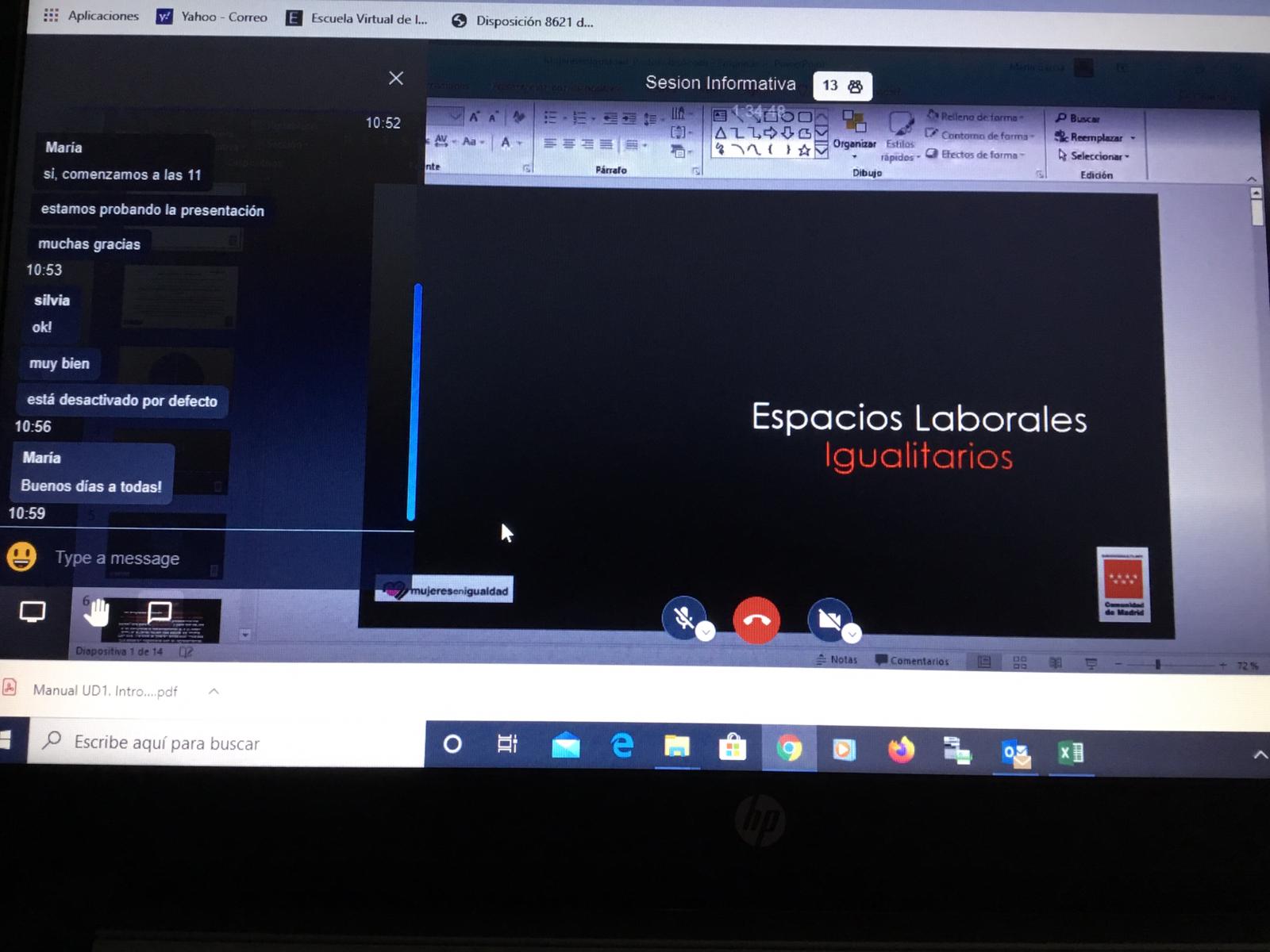Expand options arrow for Manual UD1 download
This screenshot has height=952, width=1270.
point(214,692)
